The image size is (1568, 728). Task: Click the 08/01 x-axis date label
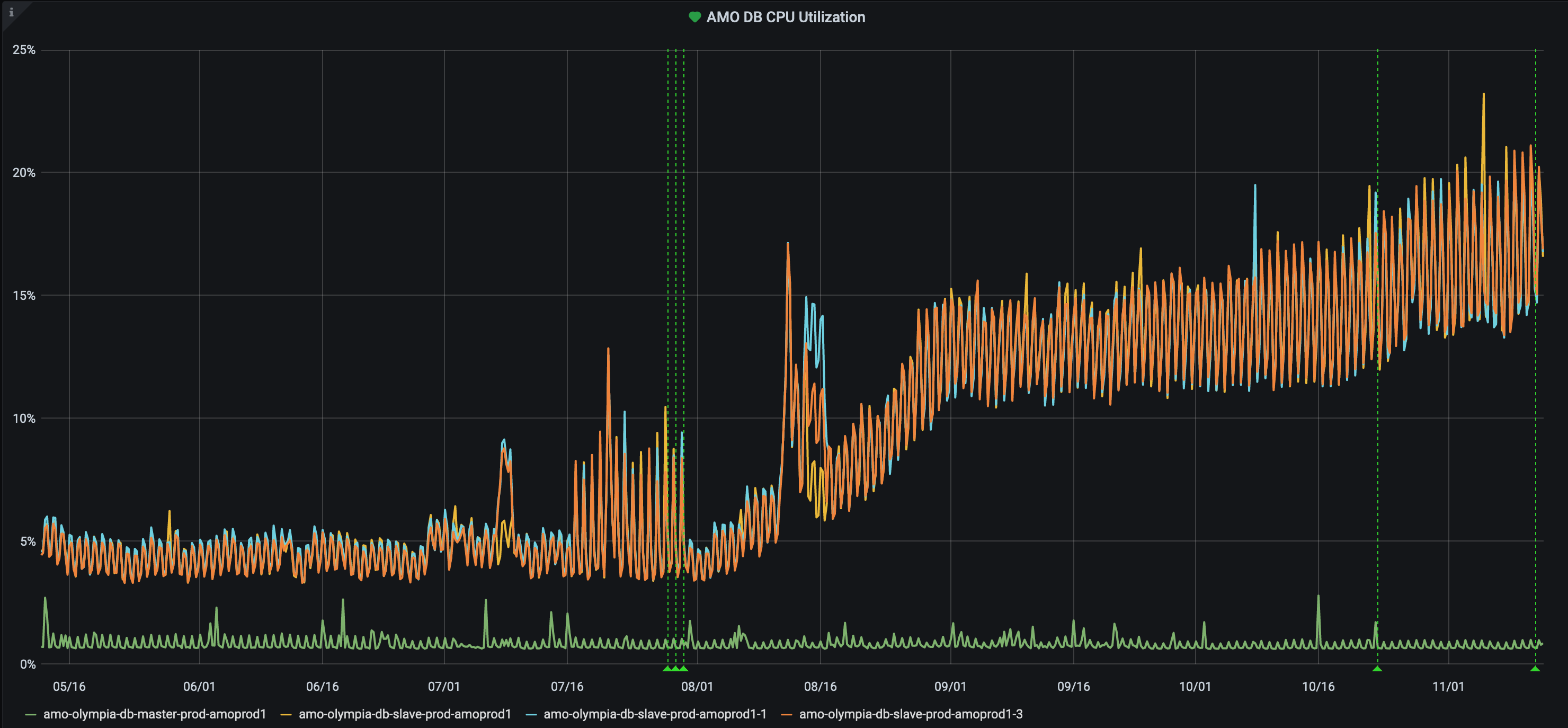697,687
